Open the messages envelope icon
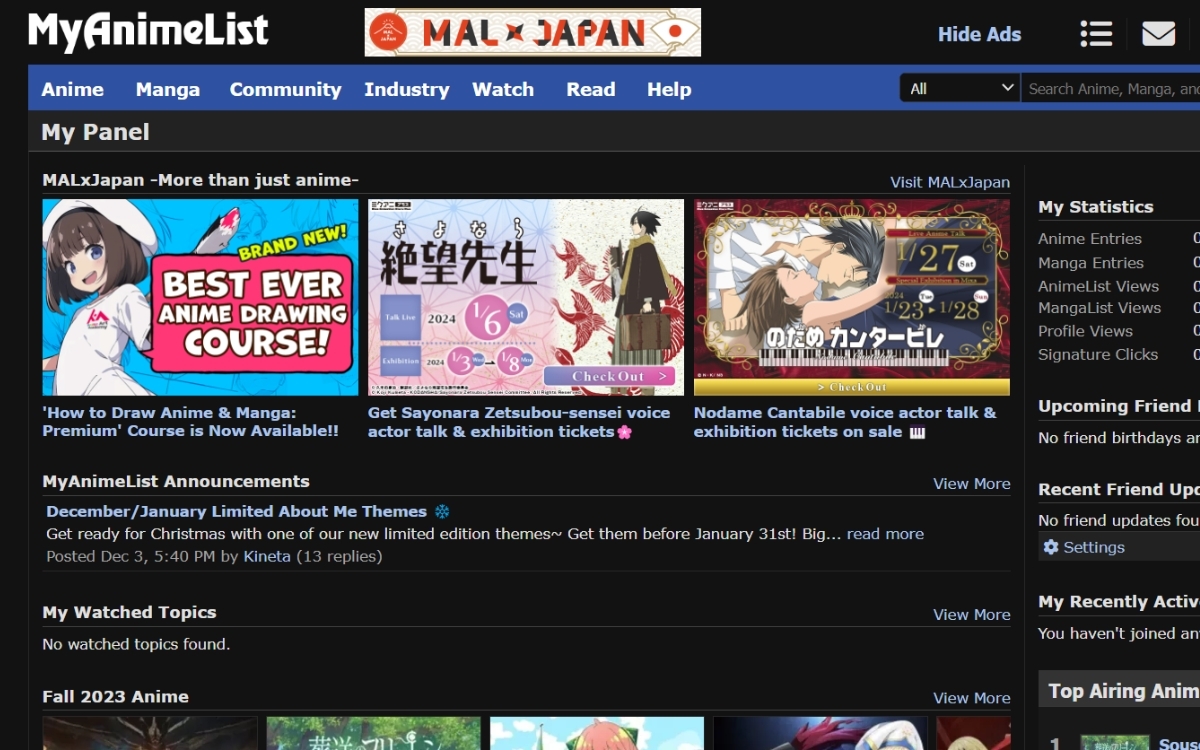Viewport: 1200px width, 750px height. tap(1158, 33)
